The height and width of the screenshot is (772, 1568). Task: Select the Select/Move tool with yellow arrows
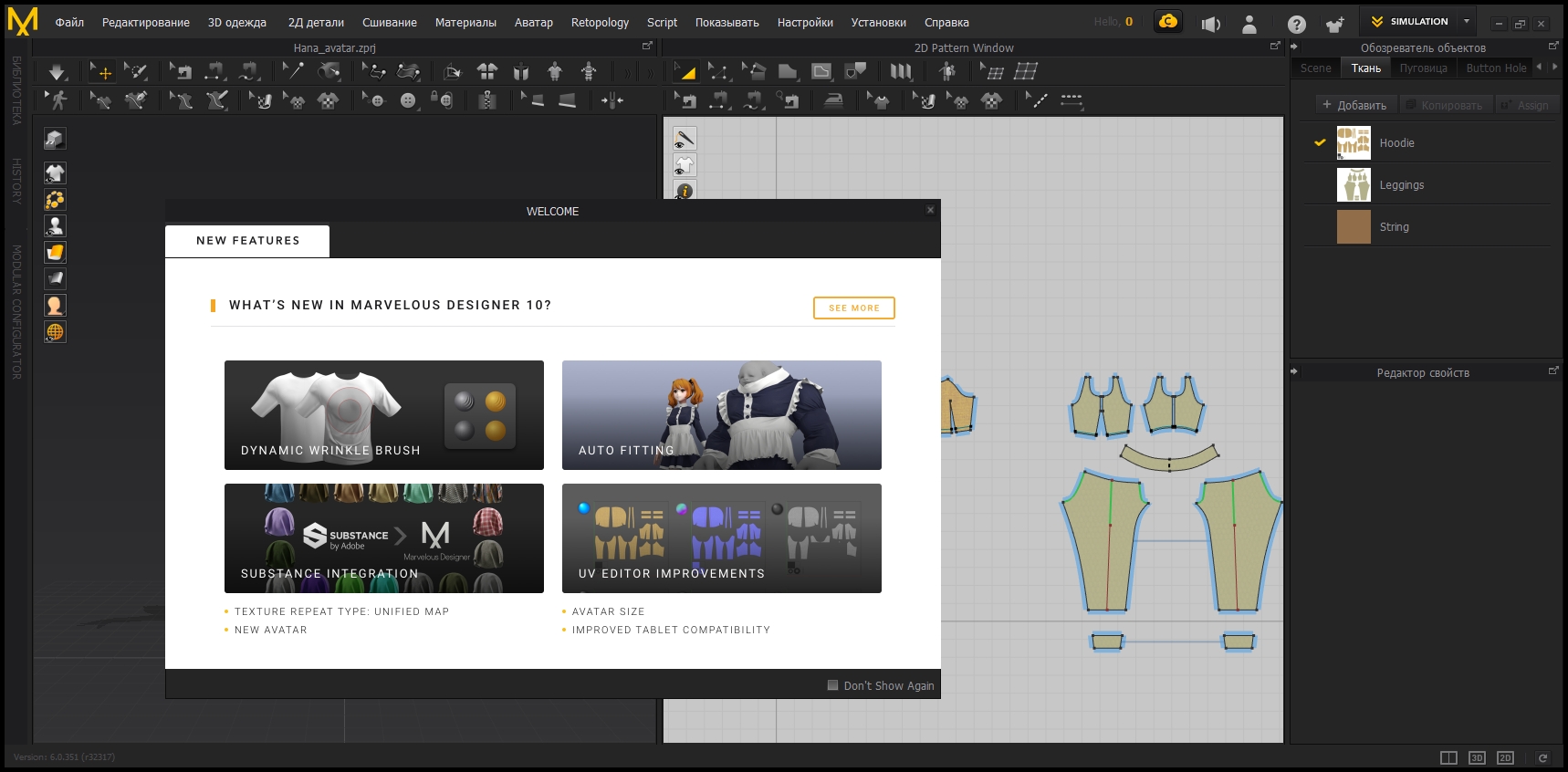(101, 71)
